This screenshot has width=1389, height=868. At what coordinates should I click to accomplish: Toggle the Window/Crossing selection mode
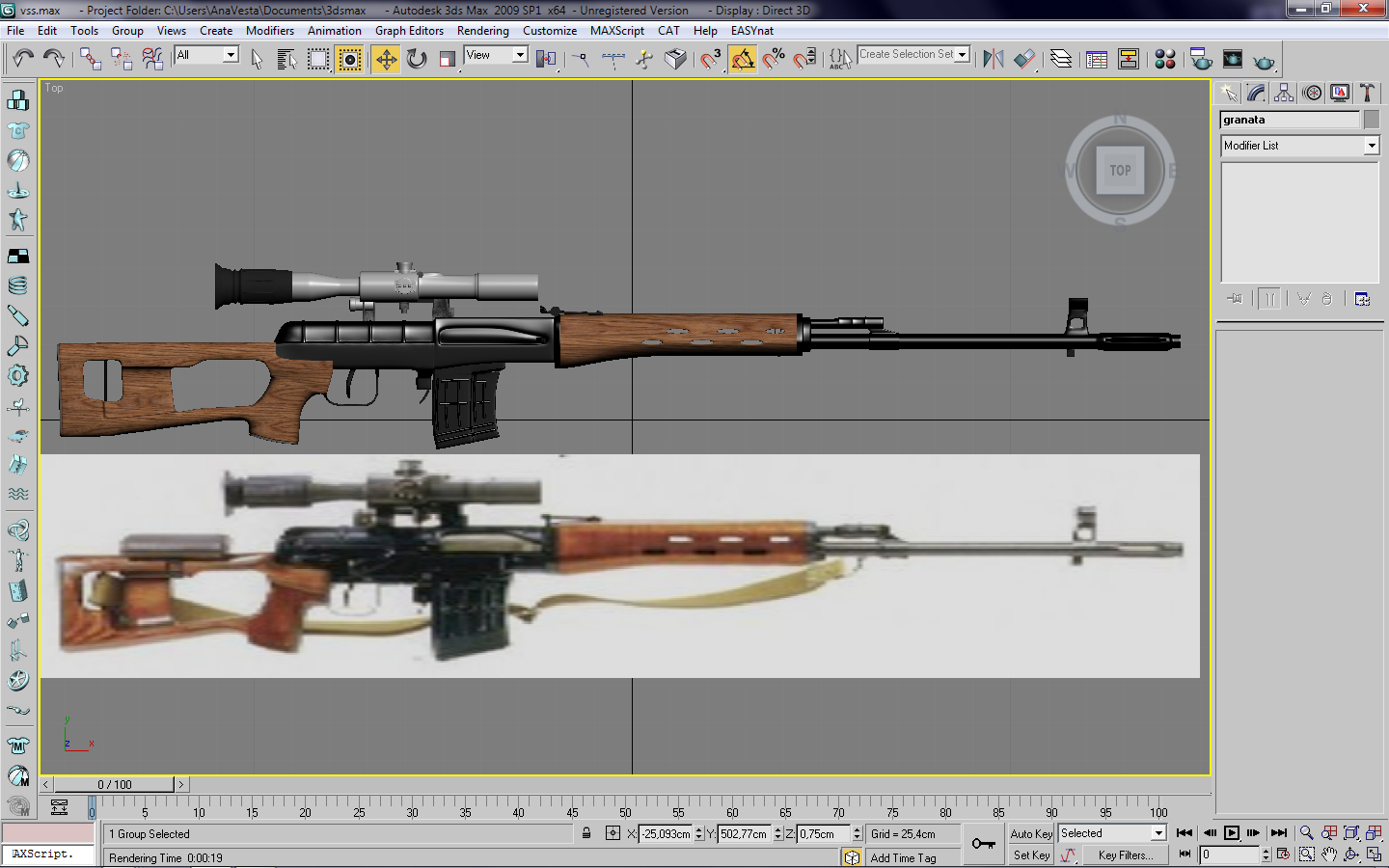click(350, 59)
